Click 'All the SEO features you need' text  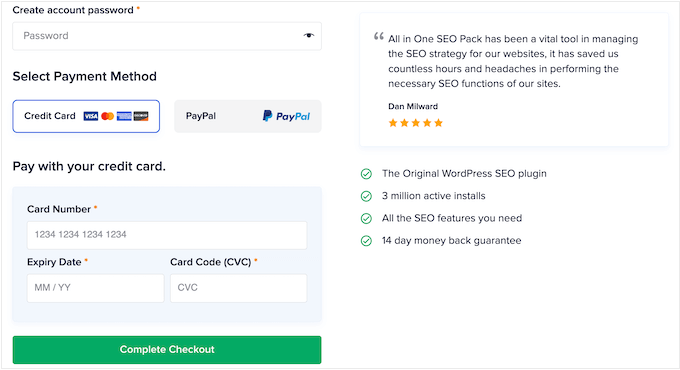tap(452, 218)
